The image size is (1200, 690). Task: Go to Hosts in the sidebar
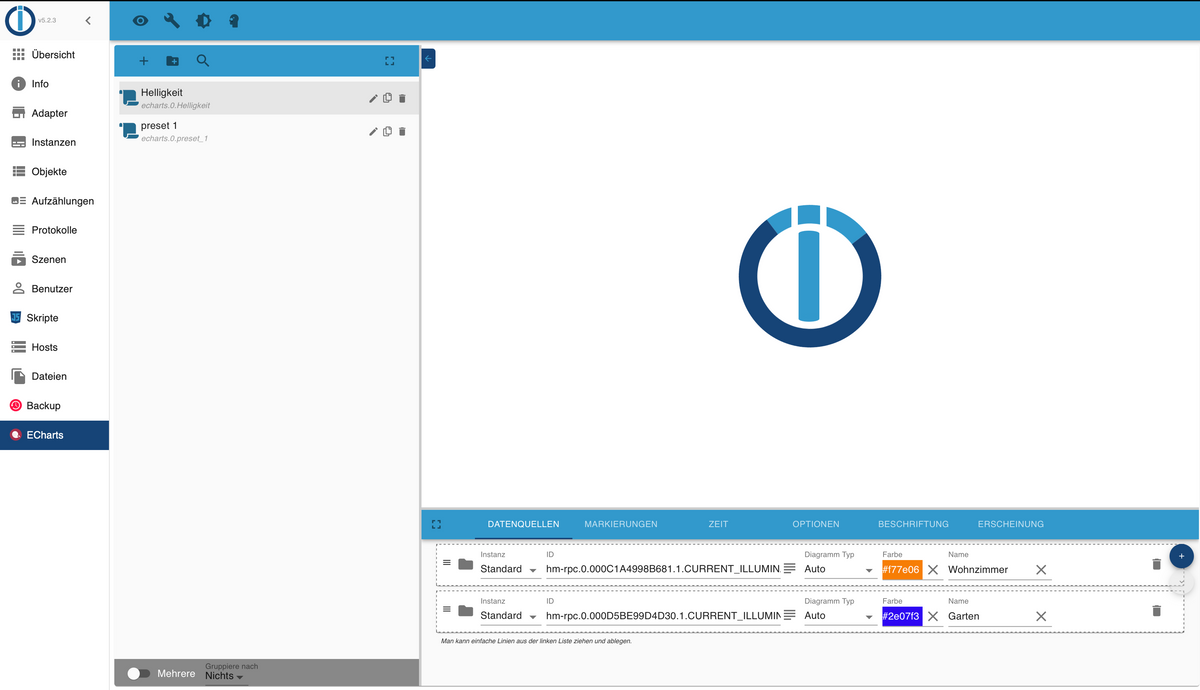click(x=55, y=347)
